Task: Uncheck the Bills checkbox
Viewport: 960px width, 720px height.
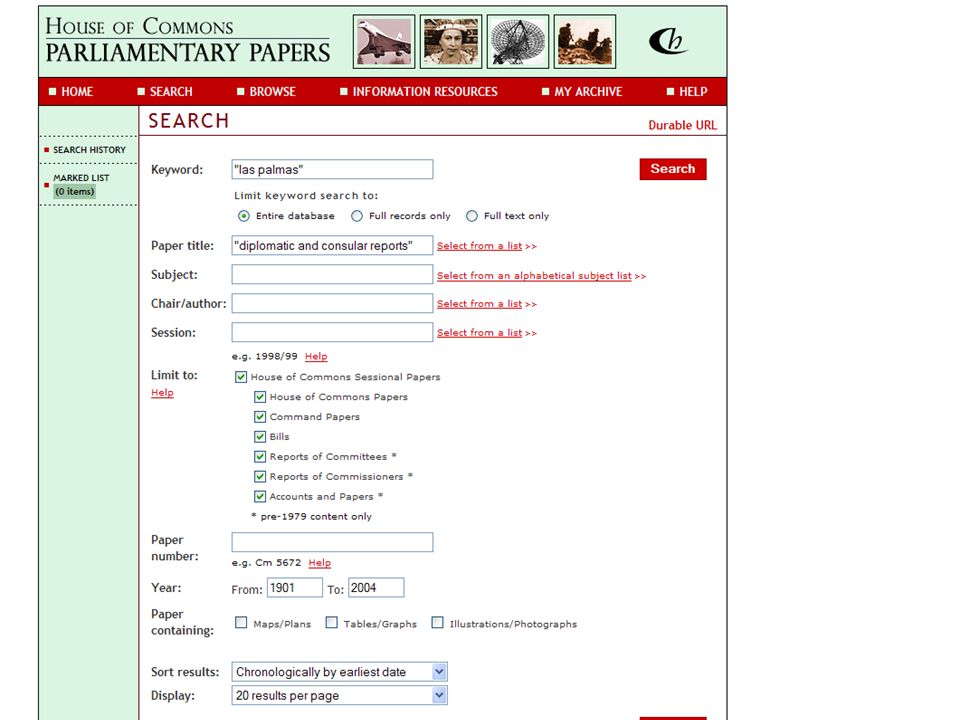Action: [260, 437]
